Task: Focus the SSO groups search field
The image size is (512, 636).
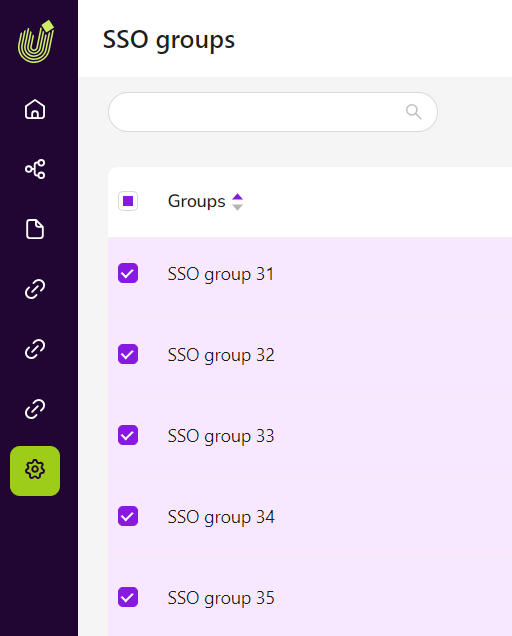Action: (273, 112)
